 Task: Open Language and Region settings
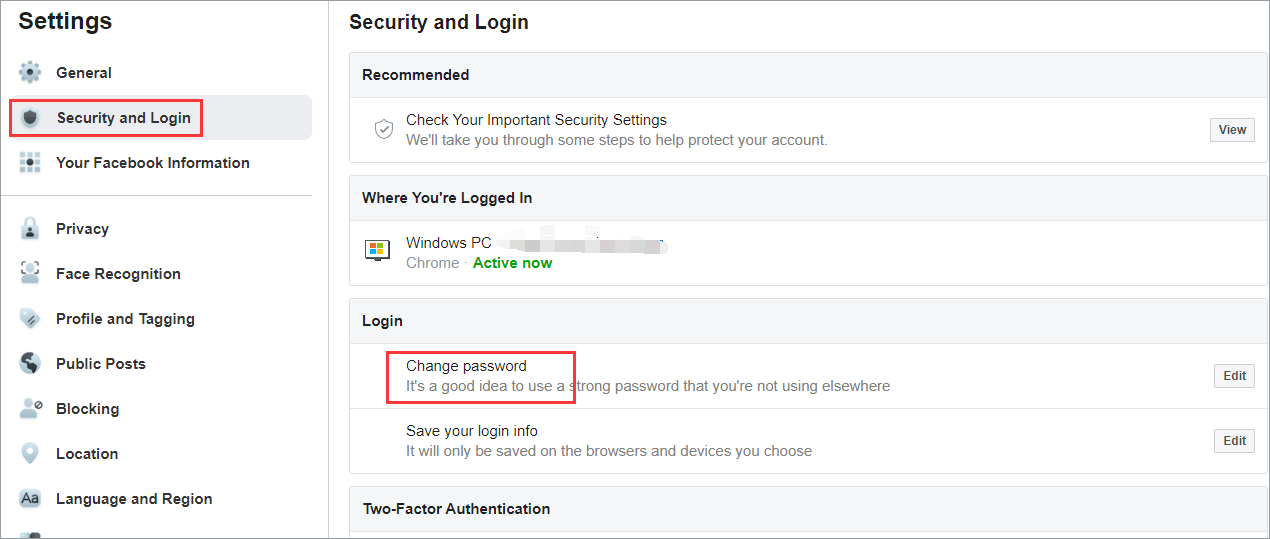[134, 499]
